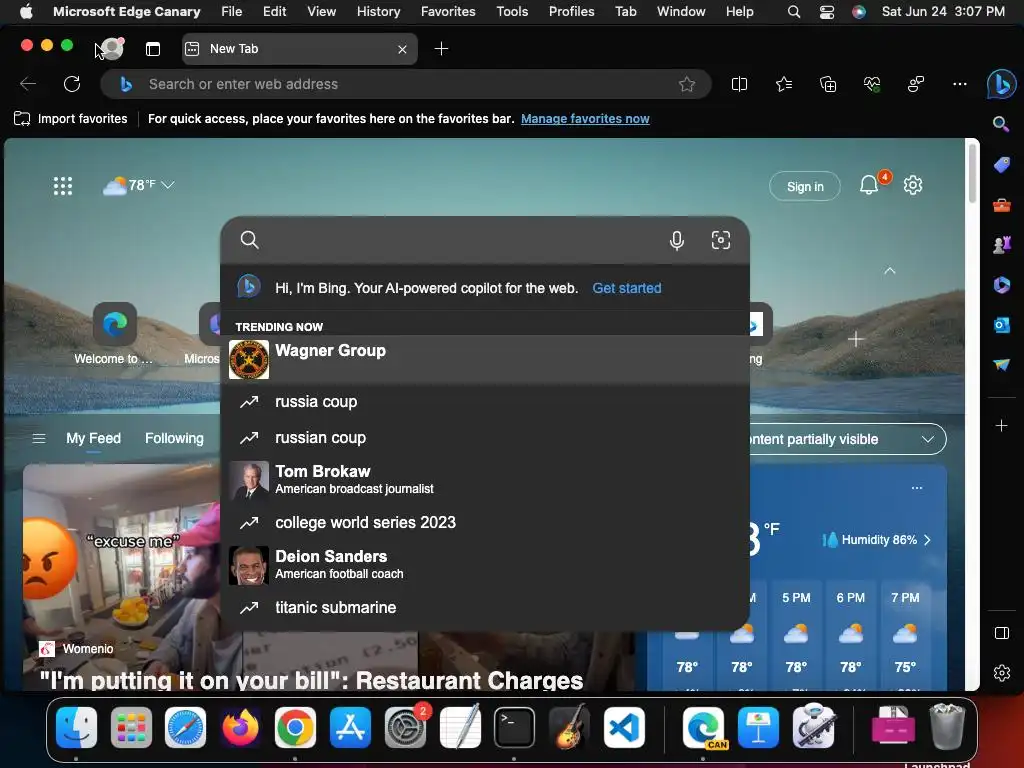The height and width of the screenshot is (768, 1024).
Task: Focus the address bar field
Action: [x=405, y=84]
